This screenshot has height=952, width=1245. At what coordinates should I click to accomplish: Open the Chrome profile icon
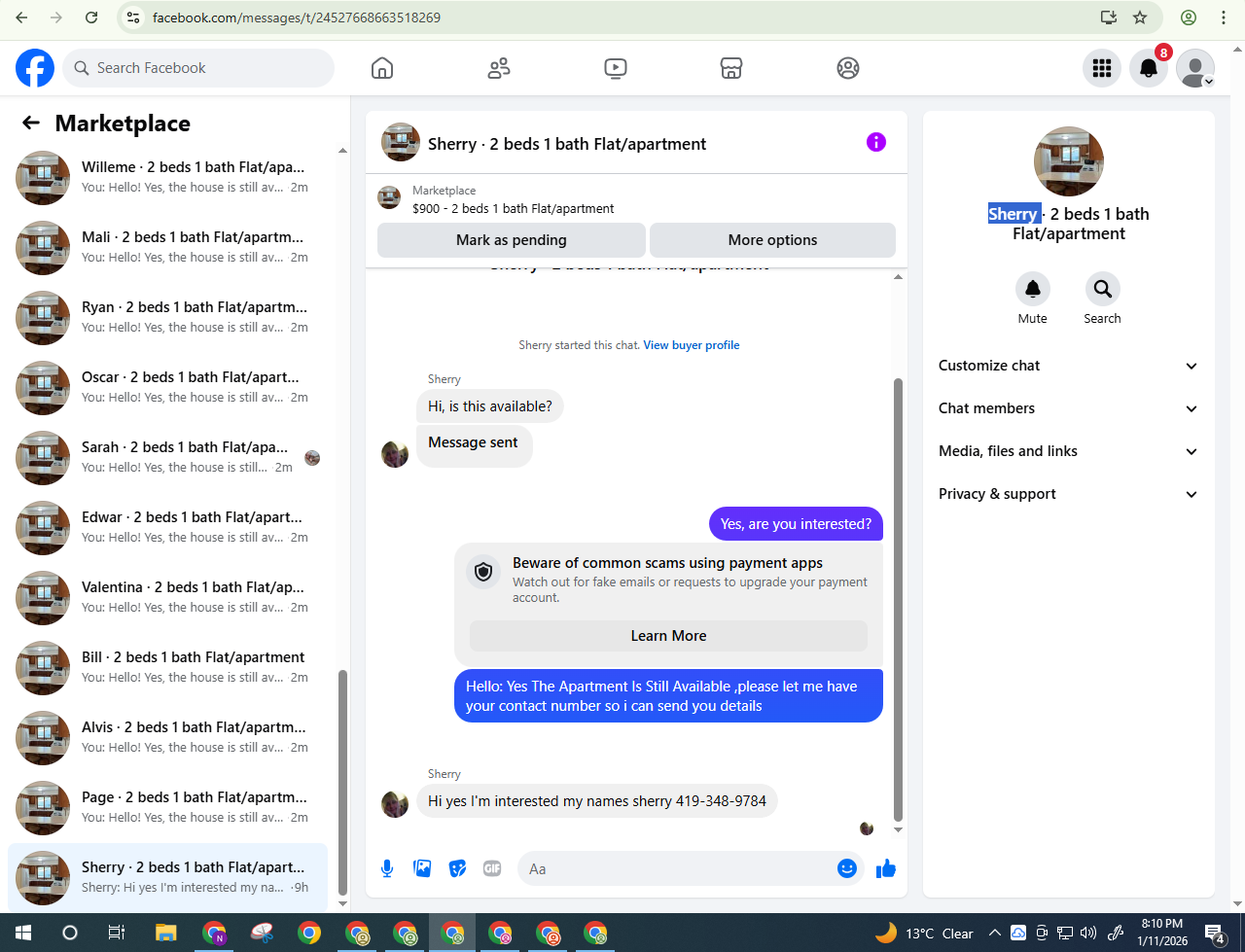(1188, 18)
